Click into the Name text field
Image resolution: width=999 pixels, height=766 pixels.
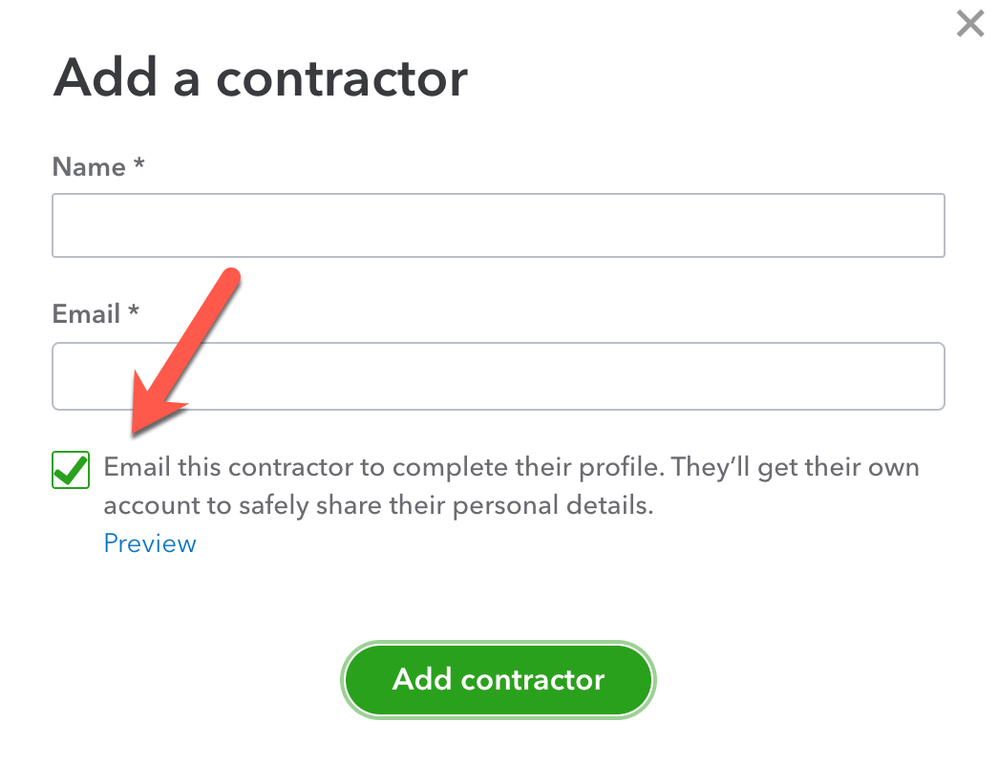[498, 226]
